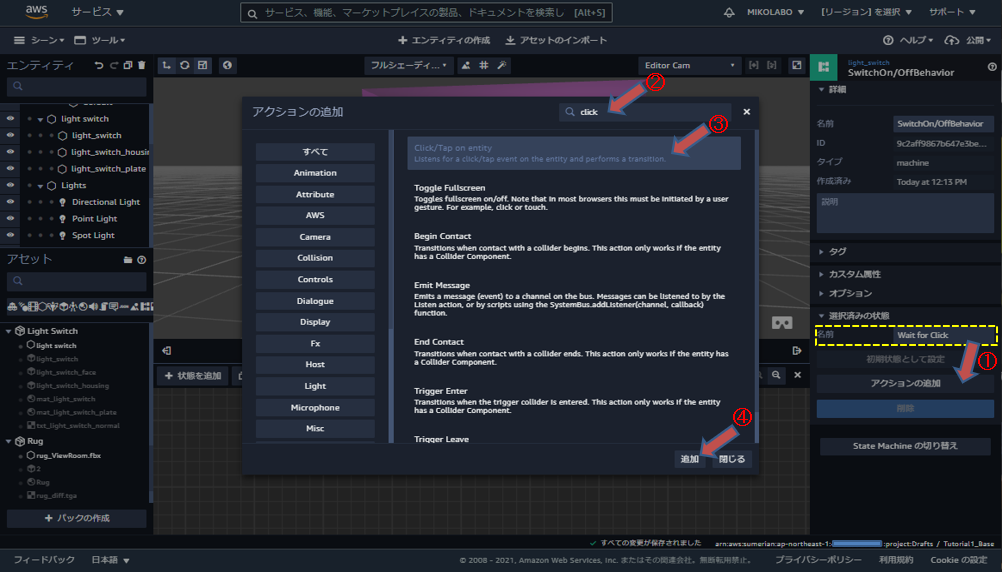Select the Click/Tap on entity action

coord(574,153)
